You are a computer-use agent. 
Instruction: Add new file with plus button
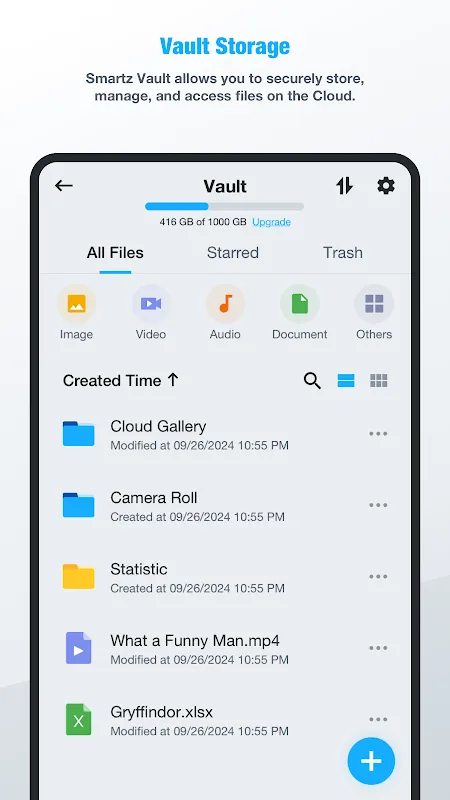[371, 761]
